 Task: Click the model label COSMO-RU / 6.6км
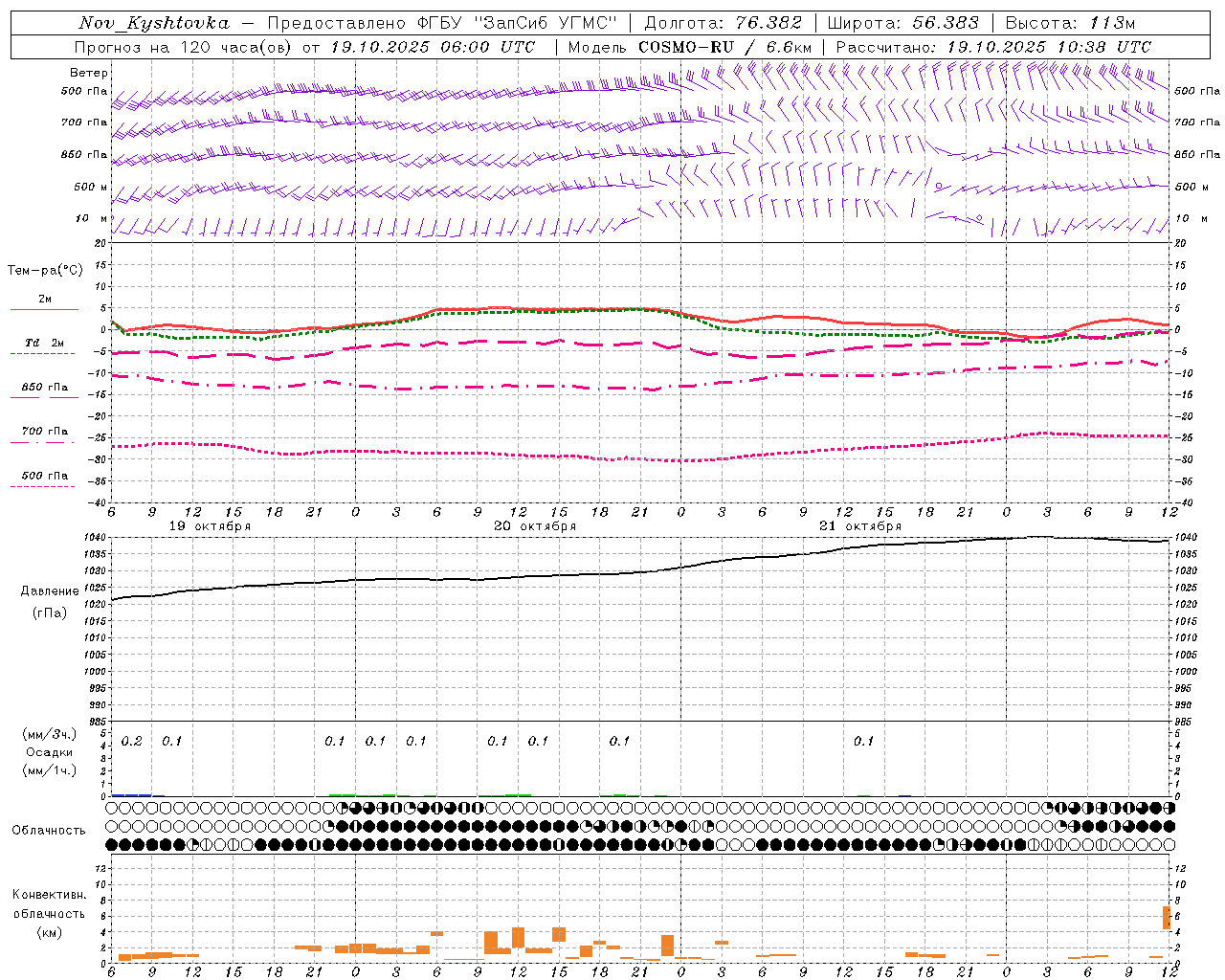[725, 47]
